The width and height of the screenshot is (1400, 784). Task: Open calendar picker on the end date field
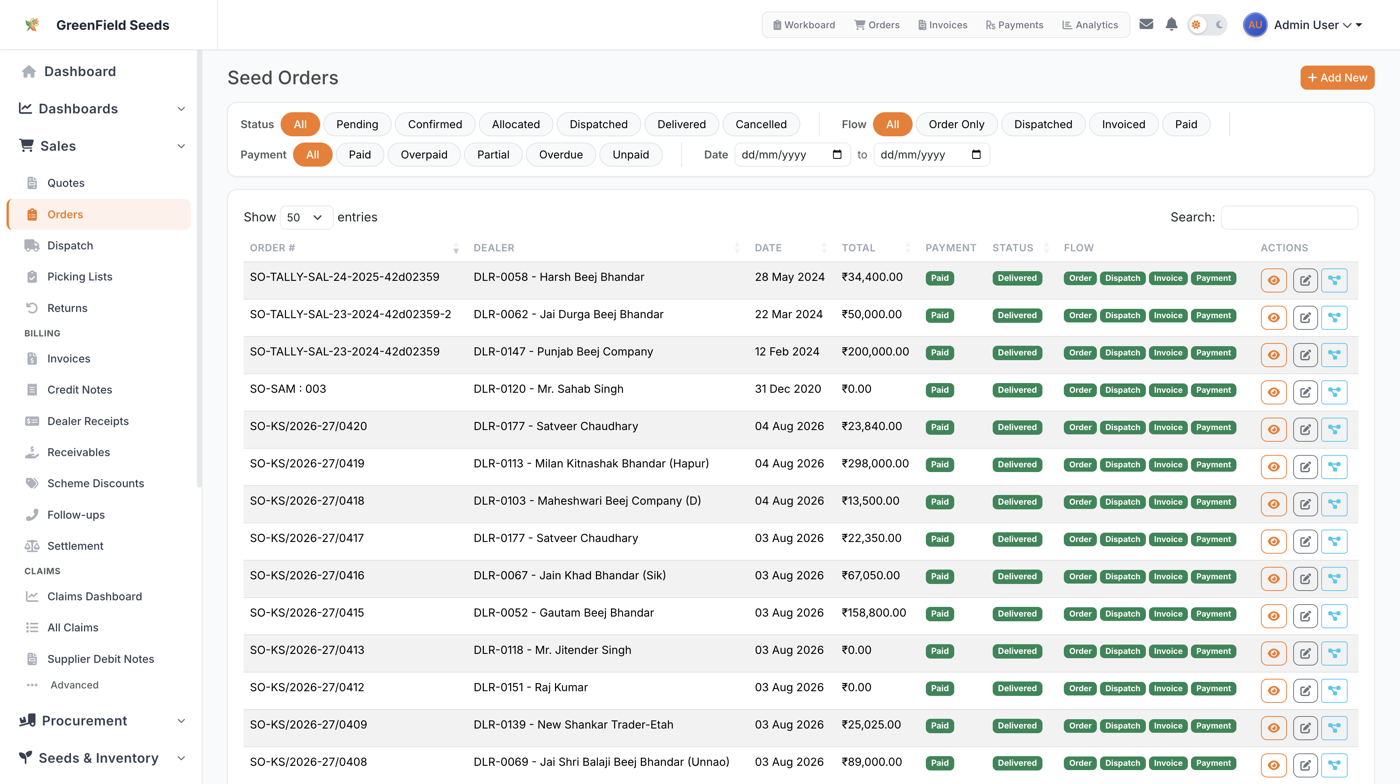pos(976,155)
